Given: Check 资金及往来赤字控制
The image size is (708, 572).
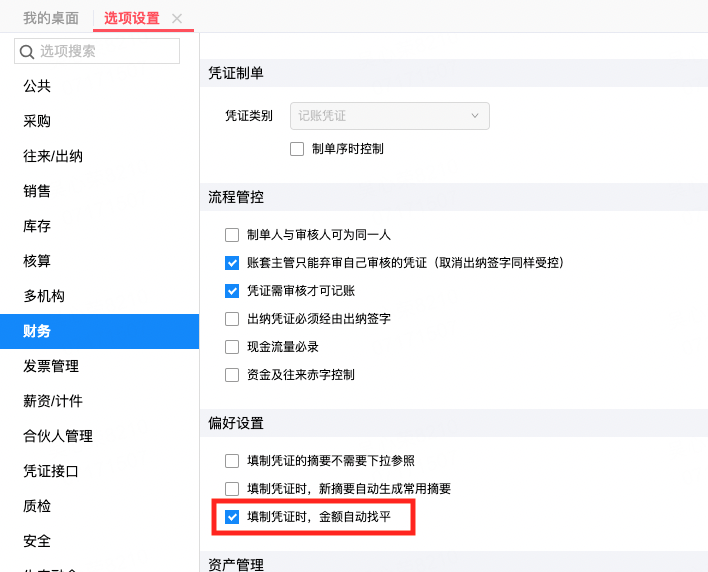Looking at the screenshot, I should (232, 375).
